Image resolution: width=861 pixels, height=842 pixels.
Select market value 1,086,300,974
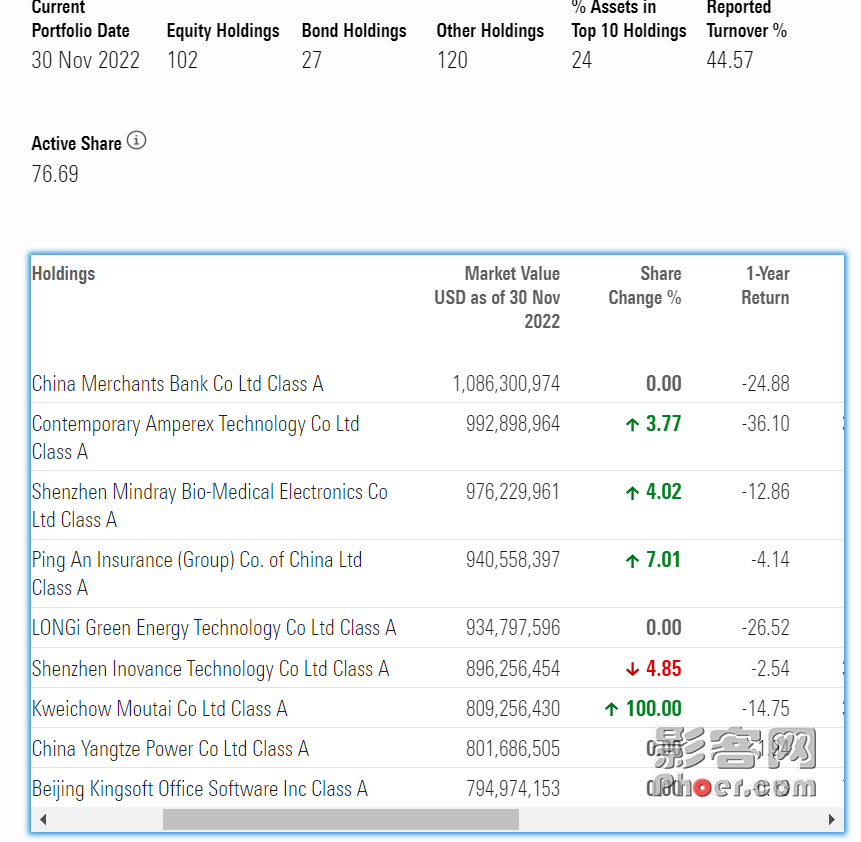506,383
